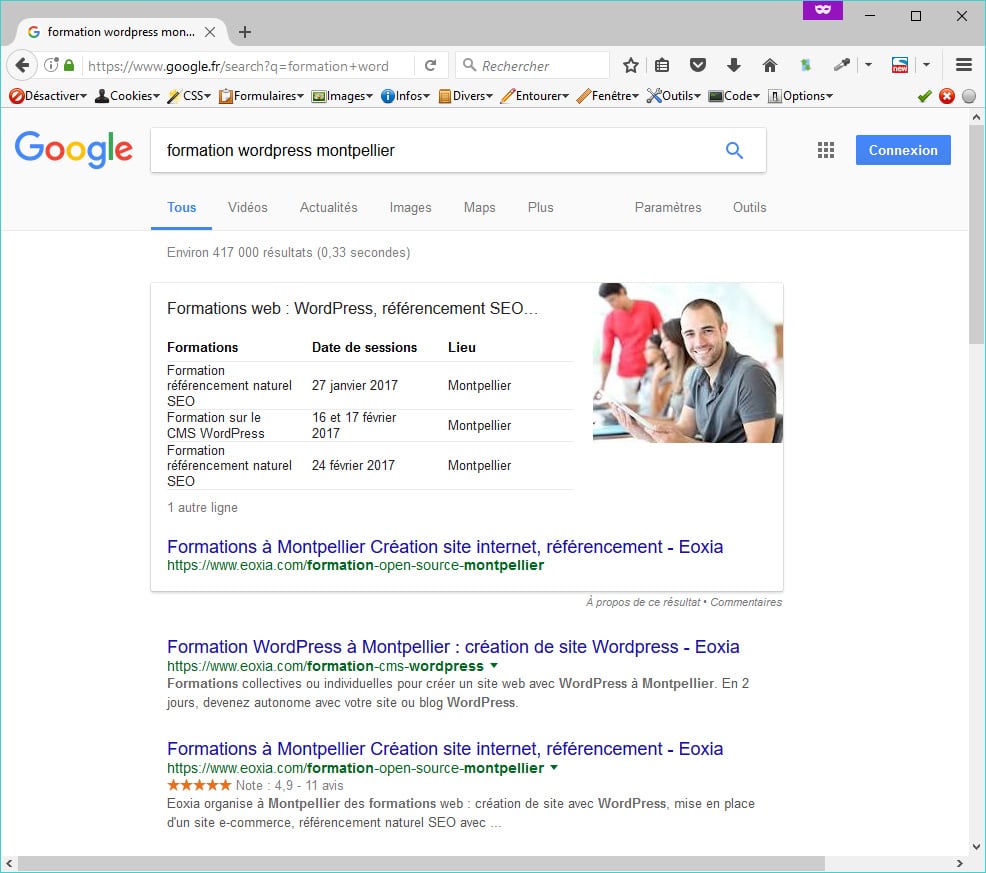
Task: Click 'À propos de ce résultat' link
Action: 643,602
